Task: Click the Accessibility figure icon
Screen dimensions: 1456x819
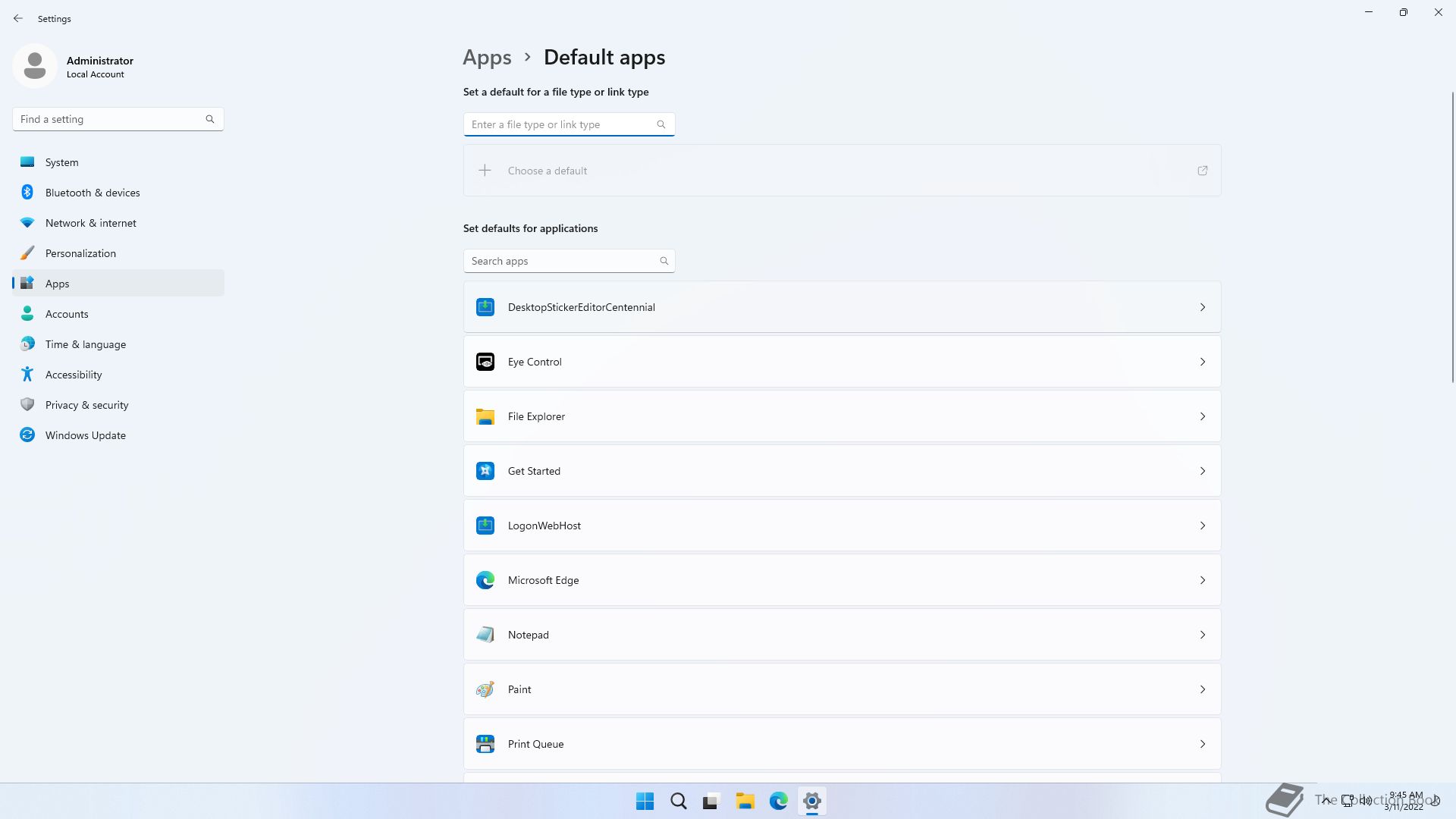Action: (x=27, y=374)
